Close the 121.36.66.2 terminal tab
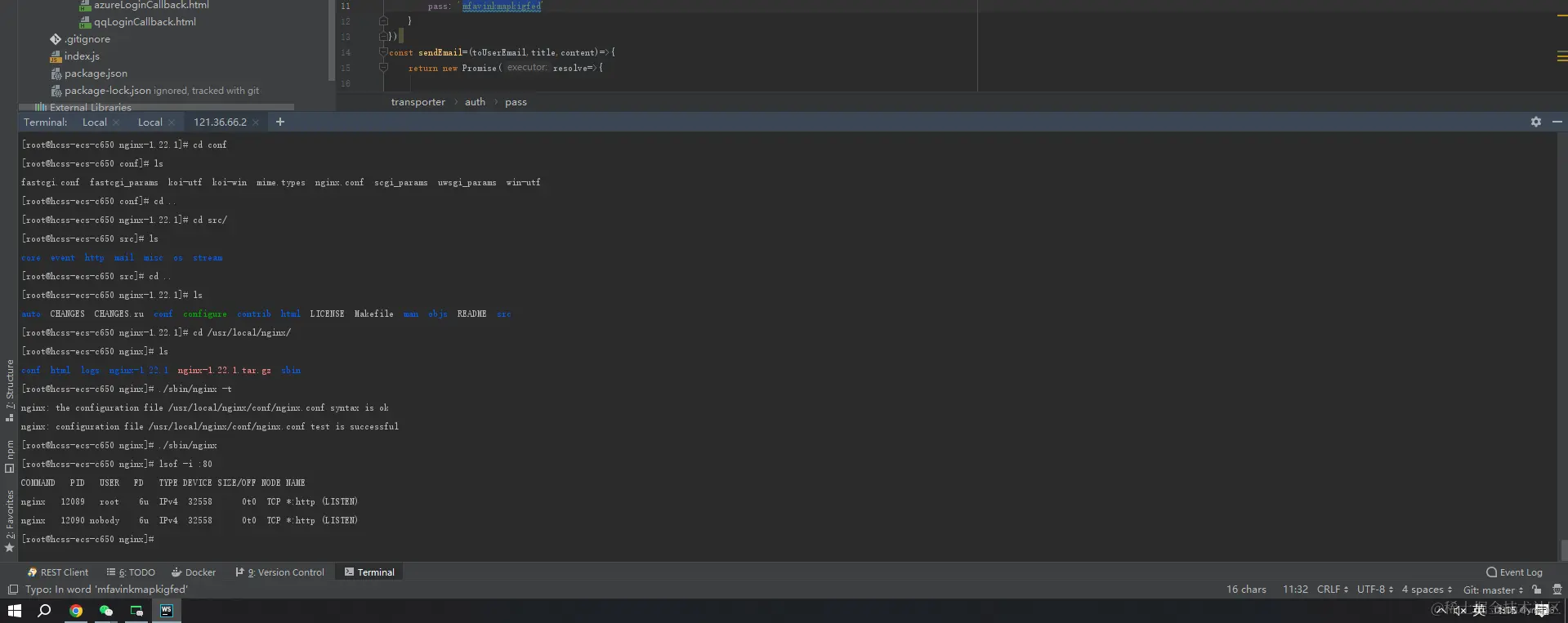Image resolution: width=1568 pixels, height=623 pixels. point(256,122)
